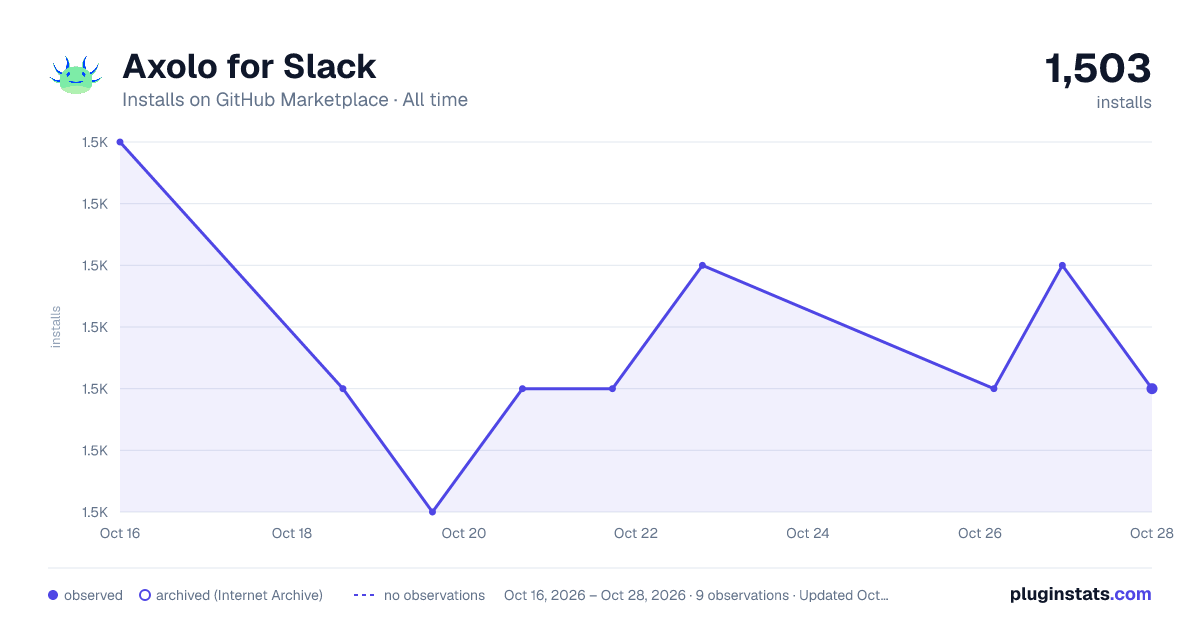
Task: Click the data point just after Oct 26
Action: coord(993,388)
